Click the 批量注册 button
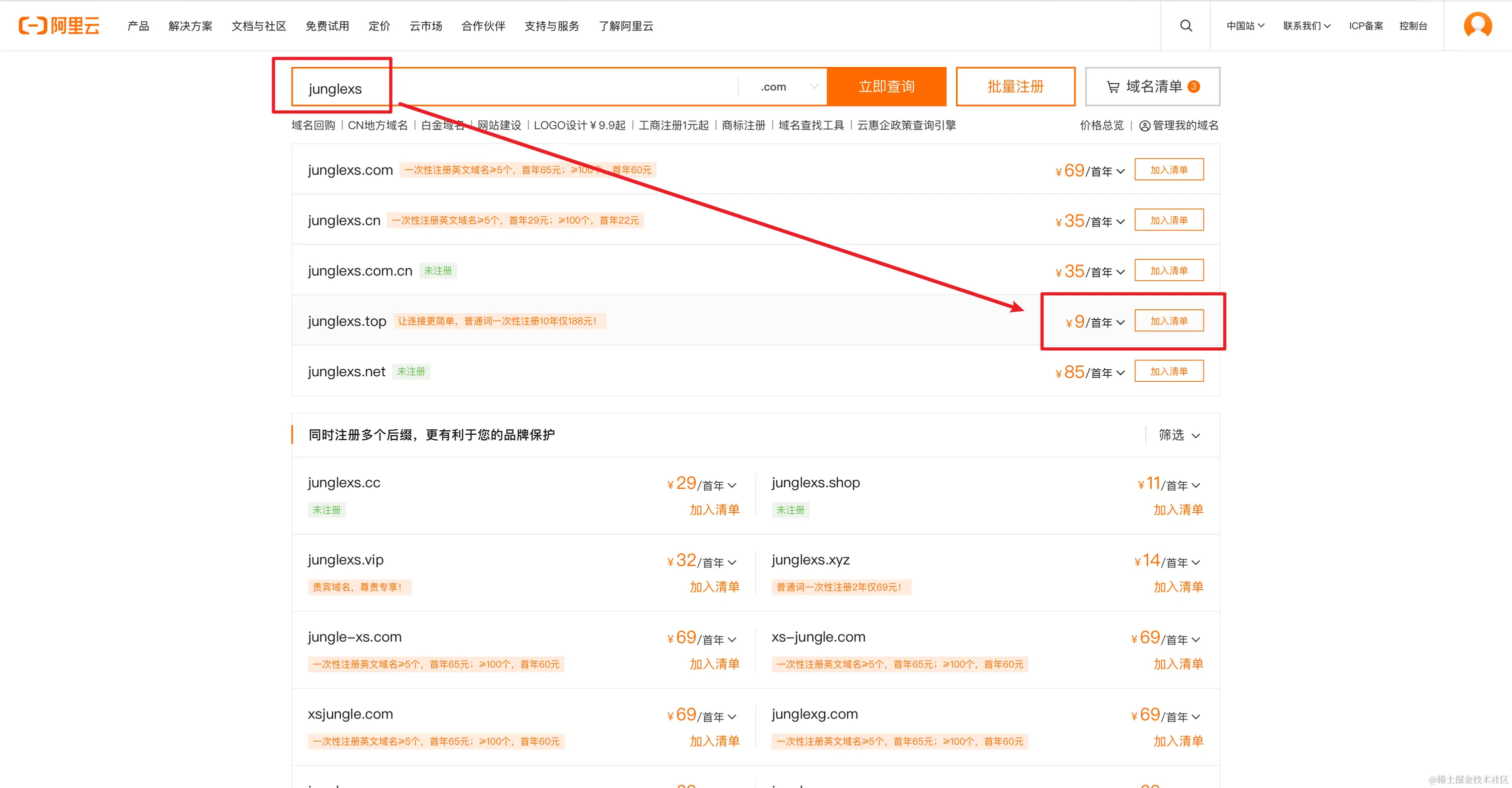 [x=1015, y=87]
